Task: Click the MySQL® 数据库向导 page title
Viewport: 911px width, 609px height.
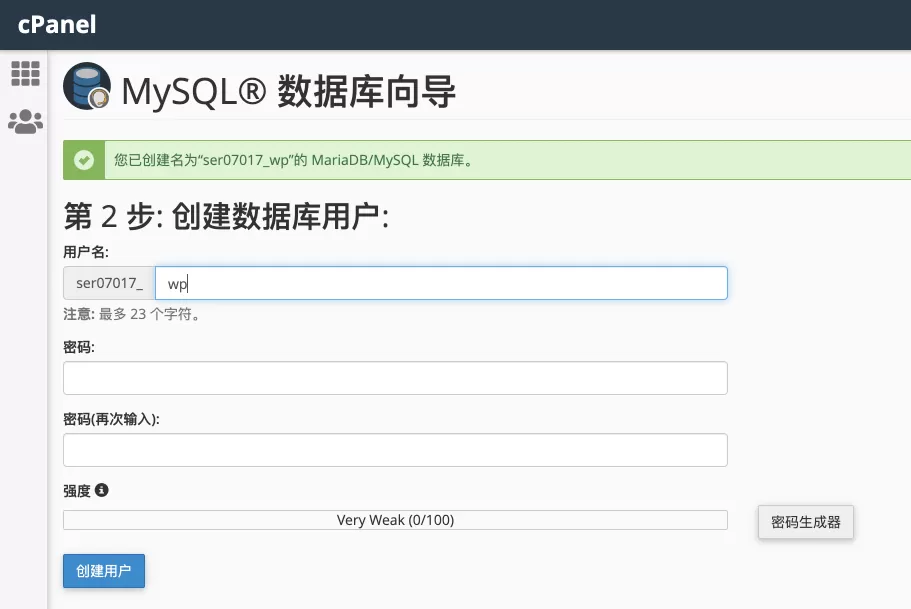Action: (x=288, y=91)
